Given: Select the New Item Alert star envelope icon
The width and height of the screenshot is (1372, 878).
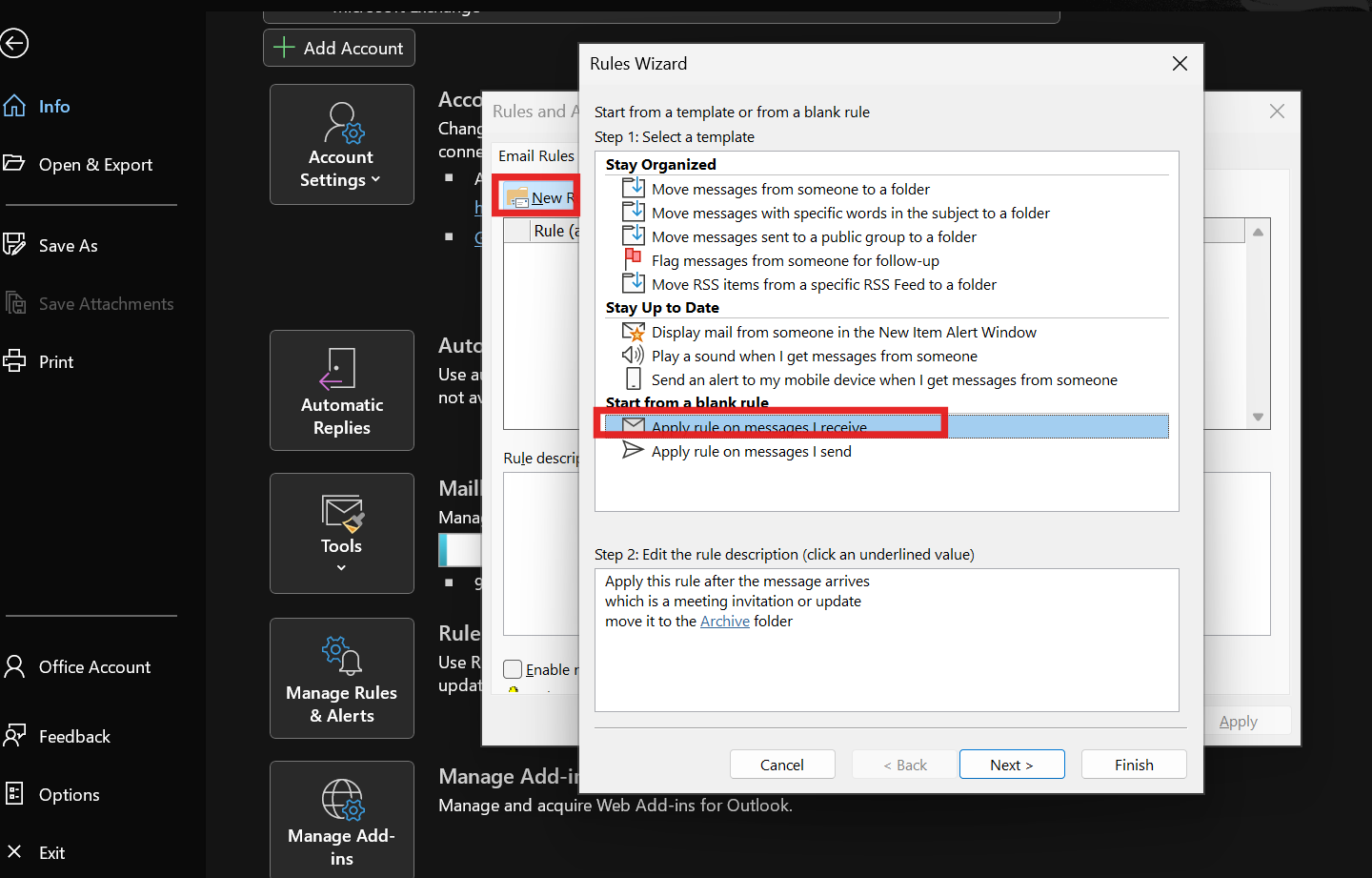Looking at the screenshot, I should [x=633, y=332].
